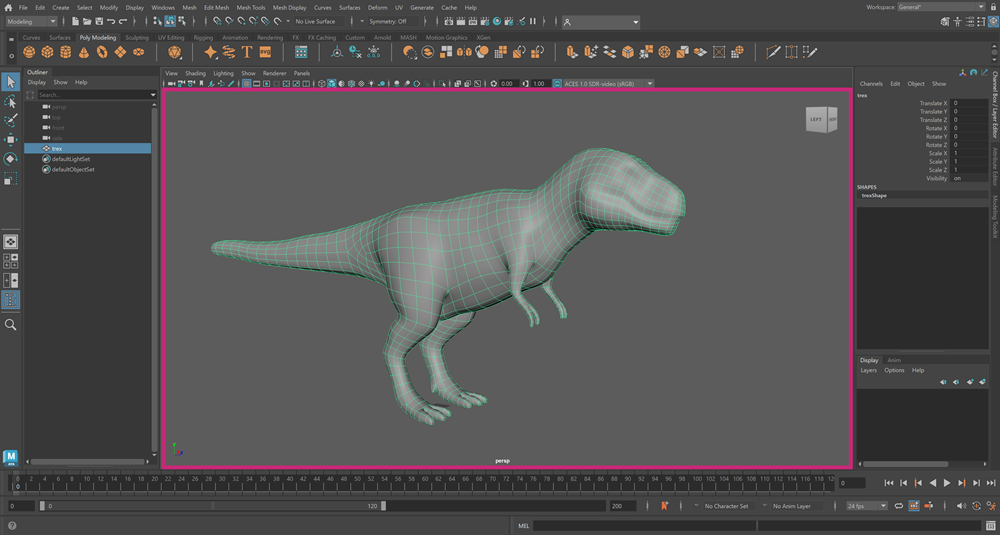Select the polygon Type text tool icon
The width and height of the screenshot is (1000, 535).
[x=247, y=52]
